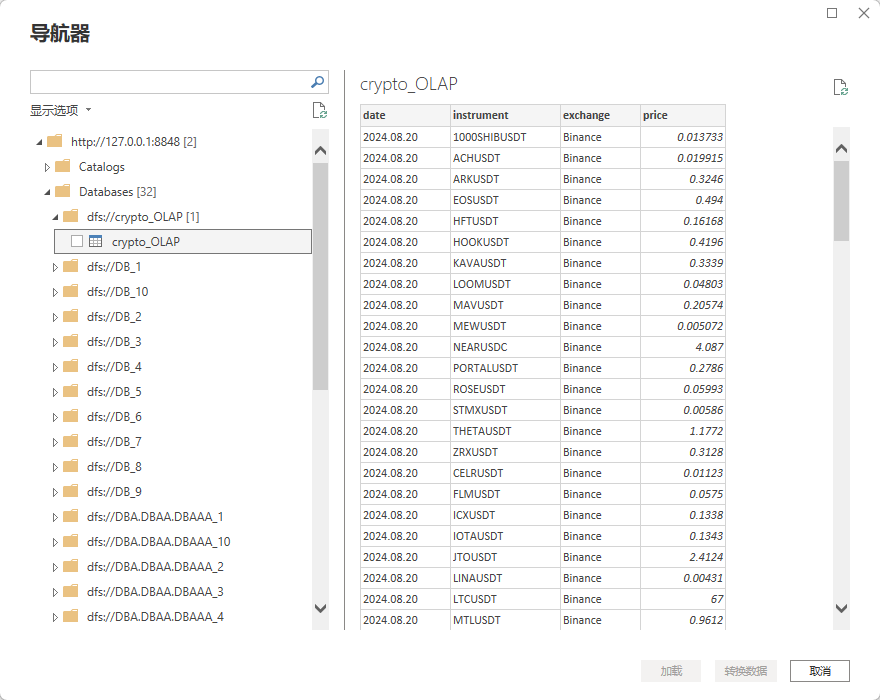The width and height of the screenshot is (880, 700).
Task: Collapse the Databases [32] node
Action: tap(46, 192)
